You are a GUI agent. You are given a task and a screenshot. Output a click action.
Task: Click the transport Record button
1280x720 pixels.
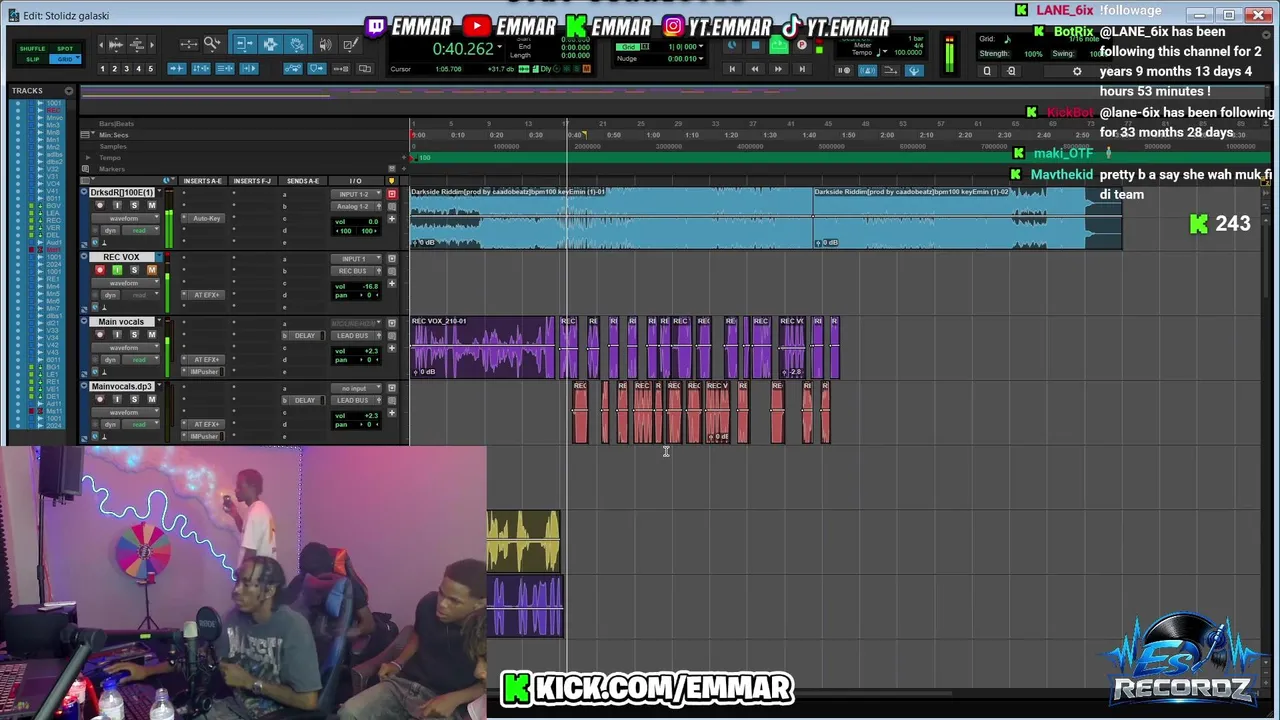click(801, 45)
